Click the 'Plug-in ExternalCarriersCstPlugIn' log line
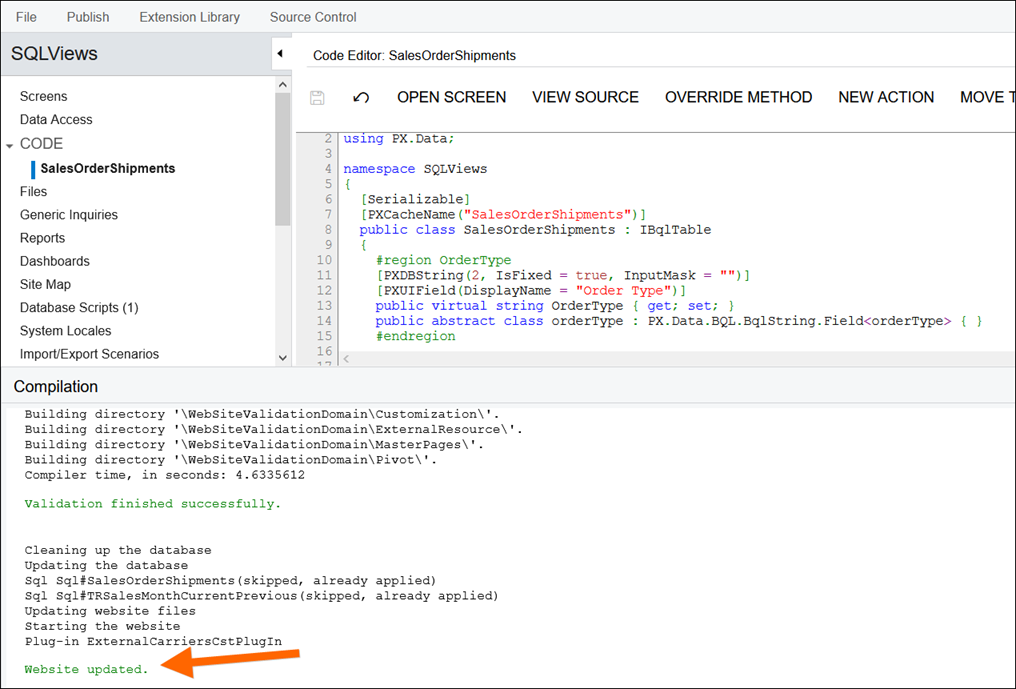Image resolution: width=1016 pixels, height=689 pixels. (153, 642)
